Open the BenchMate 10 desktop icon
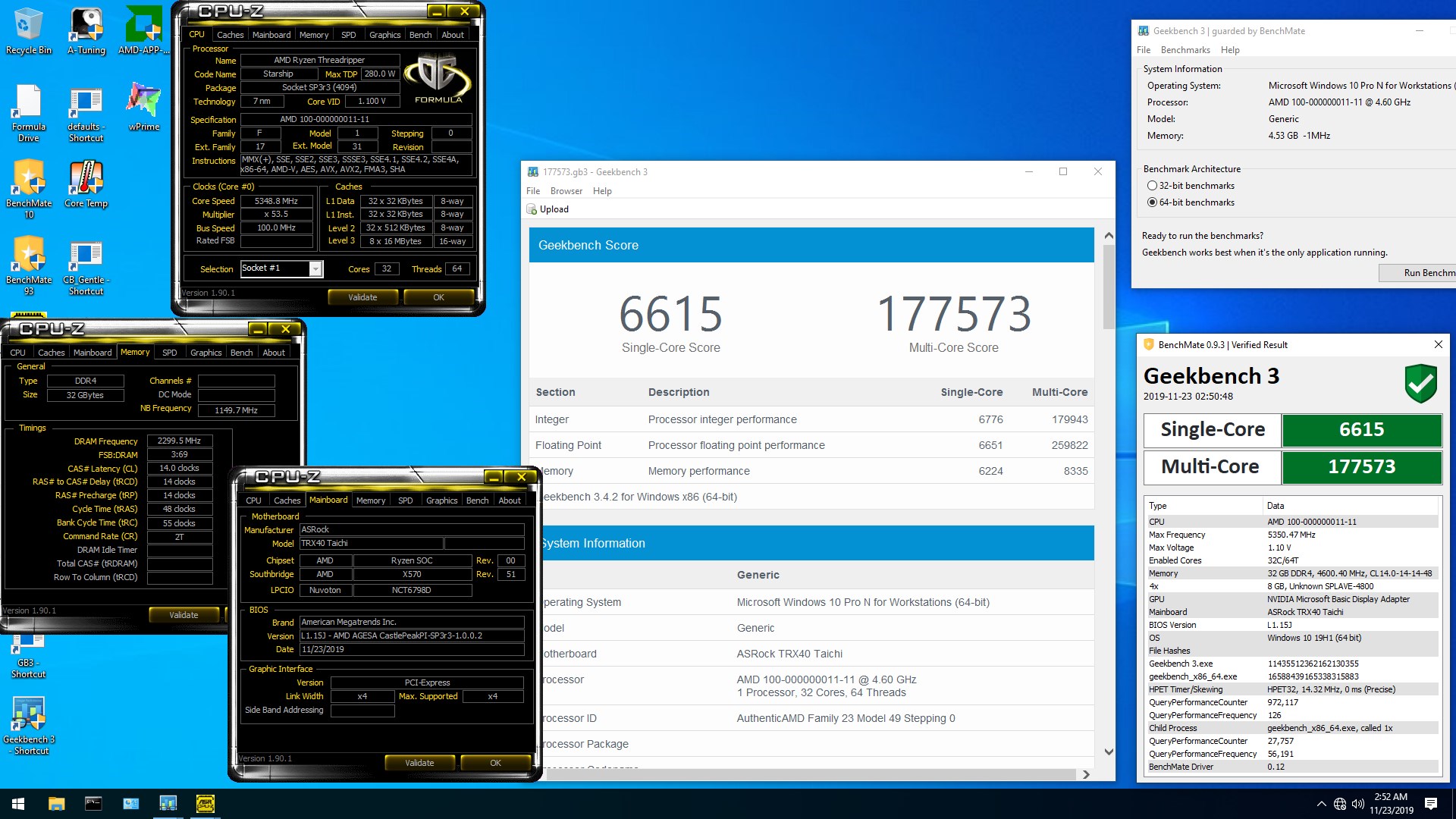 click(x=29, y=190)
